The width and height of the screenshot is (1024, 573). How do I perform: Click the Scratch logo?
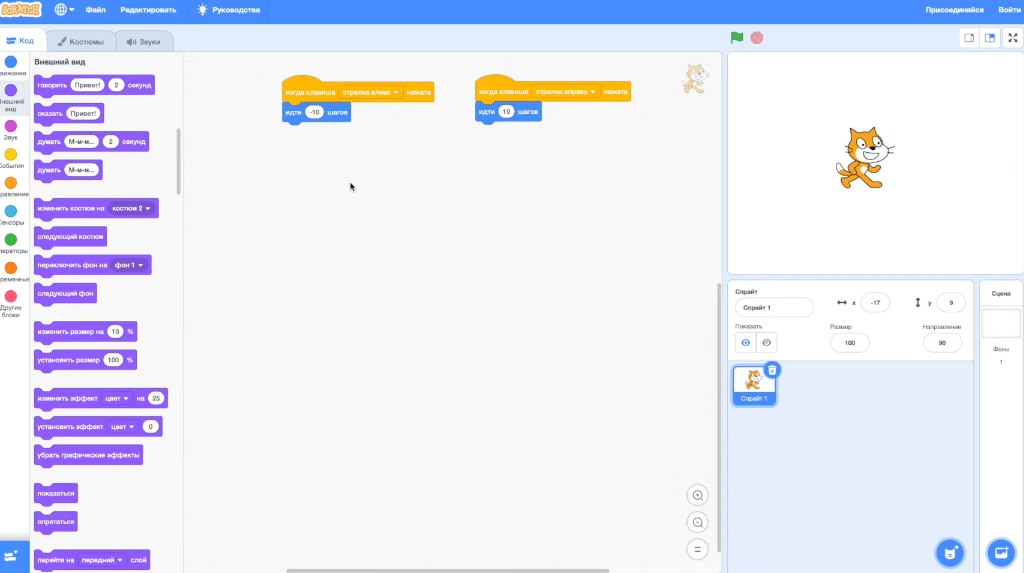21,9
